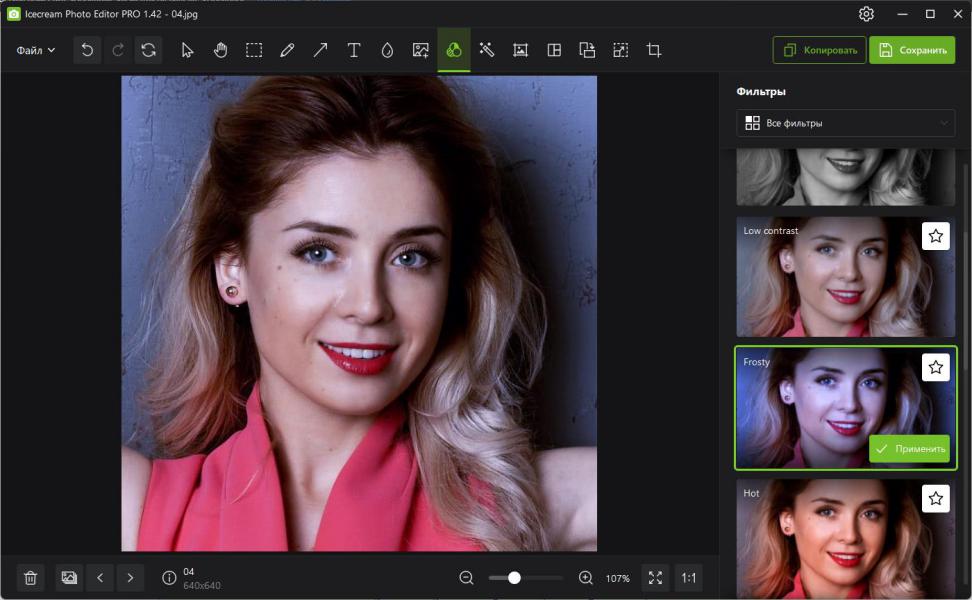Viewport: 972px width, 600px height.
Task: Open the frame tool icon
Action: (x=521, y=50)
